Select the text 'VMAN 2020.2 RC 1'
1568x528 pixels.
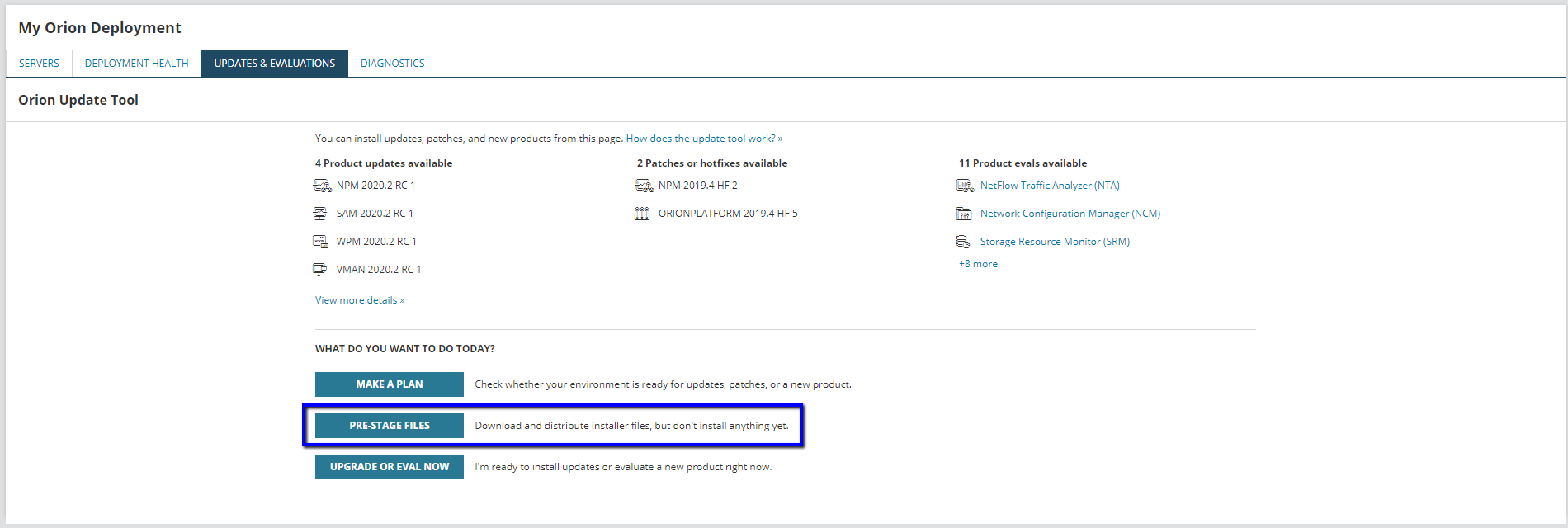pos(379,270)
